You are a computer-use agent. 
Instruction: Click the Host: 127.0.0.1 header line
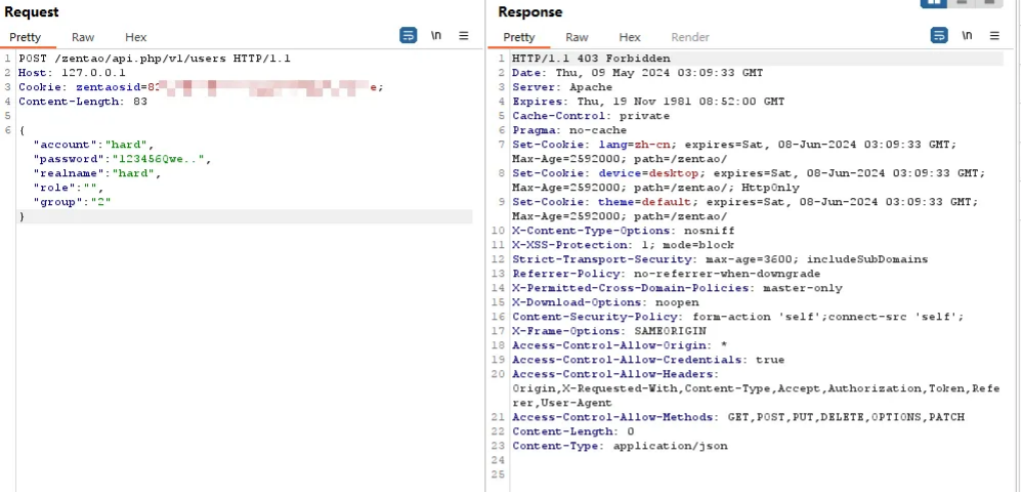(x=72, y=73)
